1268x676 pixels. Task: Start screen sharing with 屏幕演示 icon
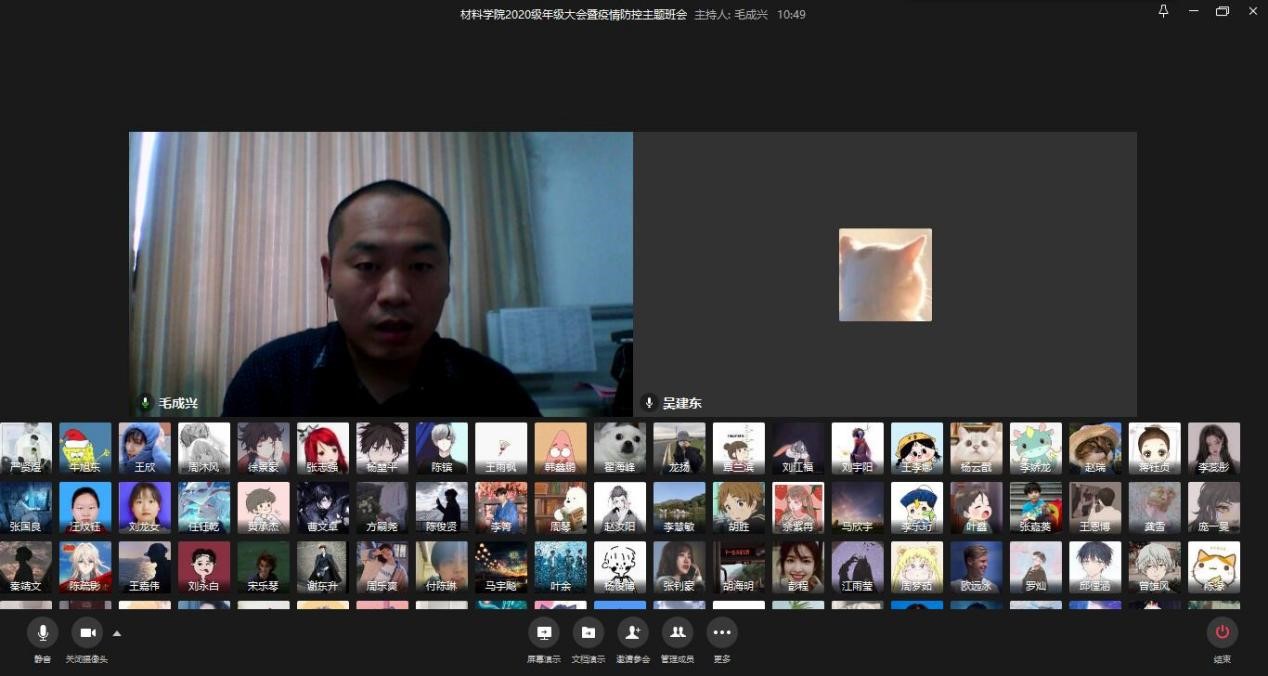[x=544, y=633]
